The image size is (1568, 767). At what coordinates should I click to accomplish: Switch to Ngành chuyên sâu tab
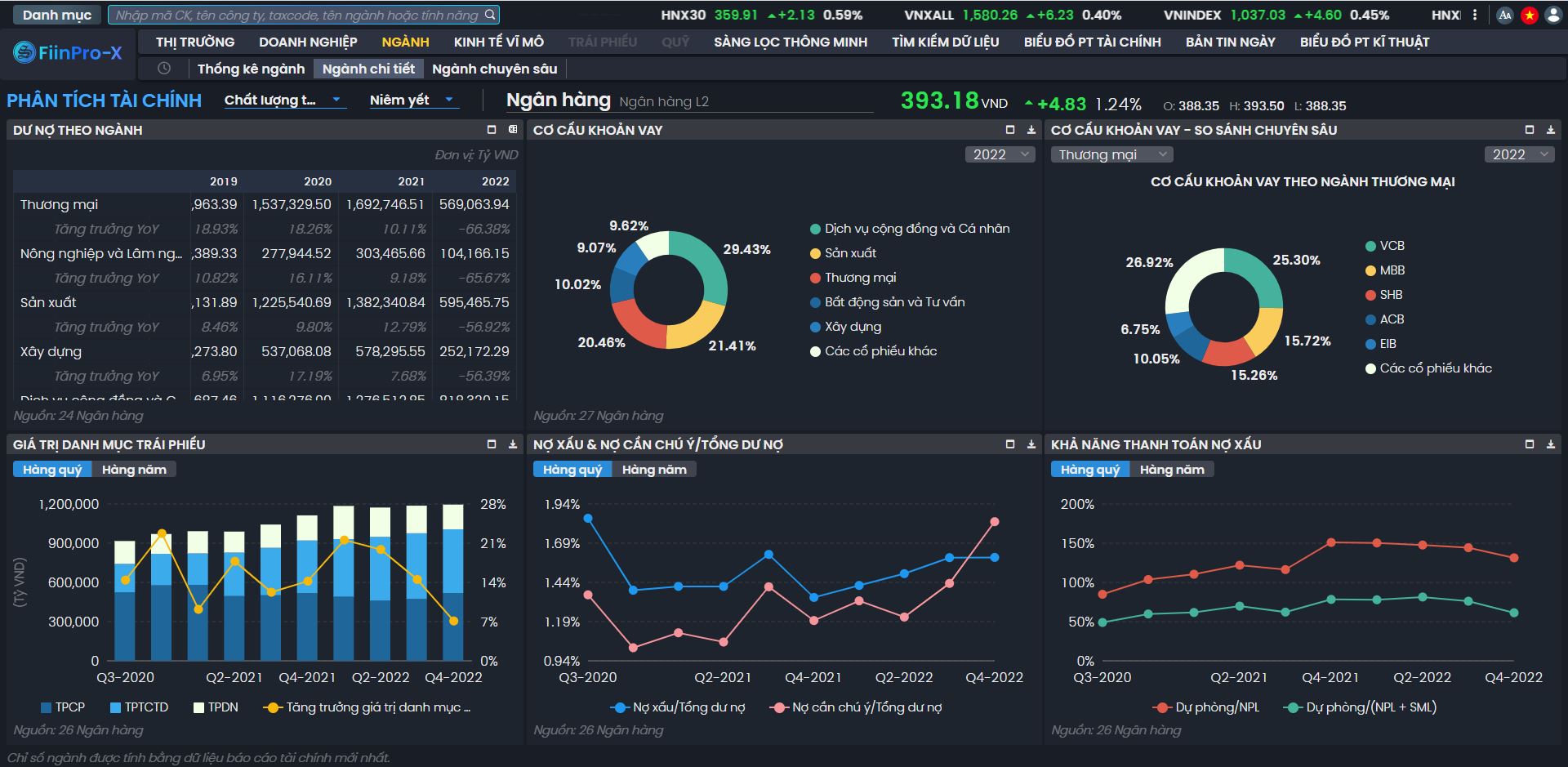(494, 69)
